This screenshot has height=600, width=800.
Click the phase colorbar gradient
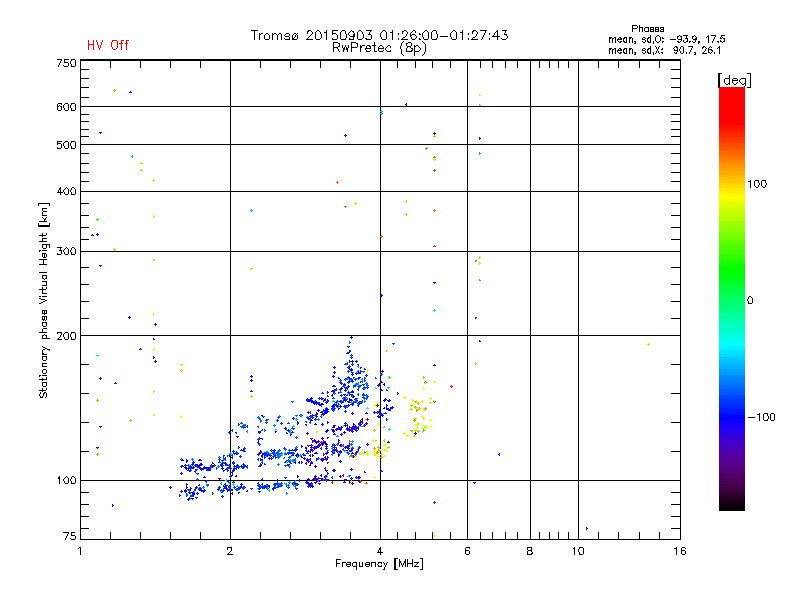point(732,299)
